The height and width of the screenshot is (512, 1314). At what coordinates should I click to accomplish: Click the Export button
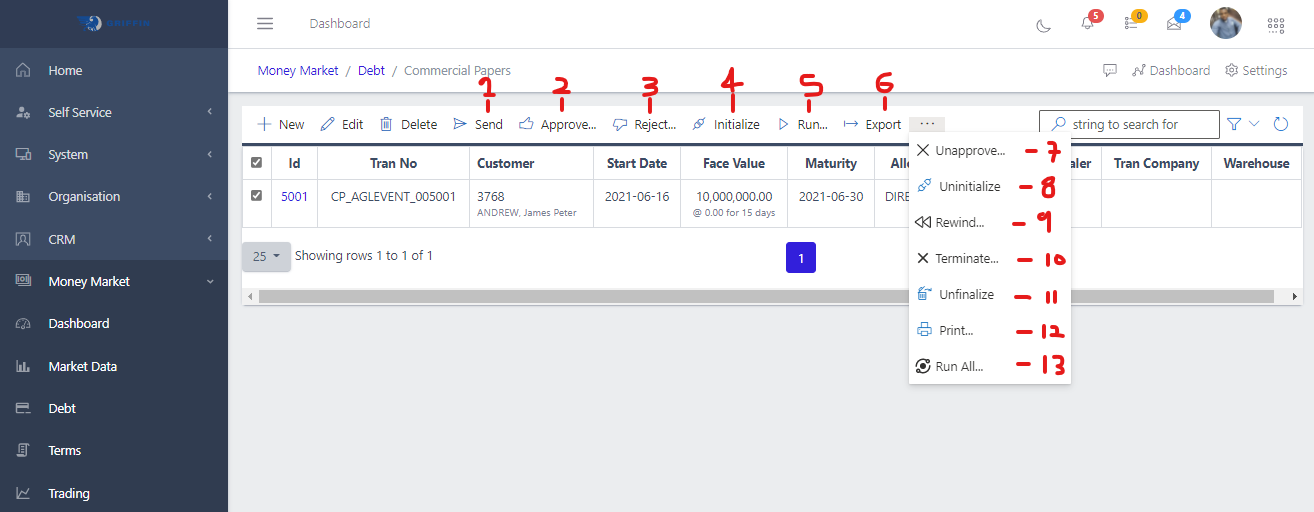(872, 124)
